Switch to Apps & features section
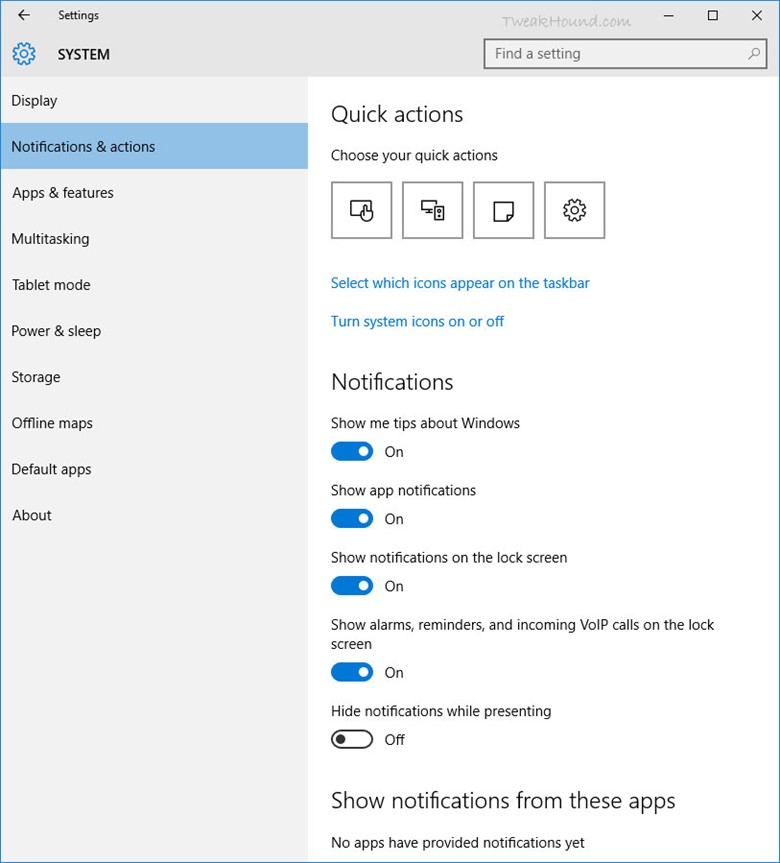The width and height of the screenshot is (780, 863). (63, 193)
